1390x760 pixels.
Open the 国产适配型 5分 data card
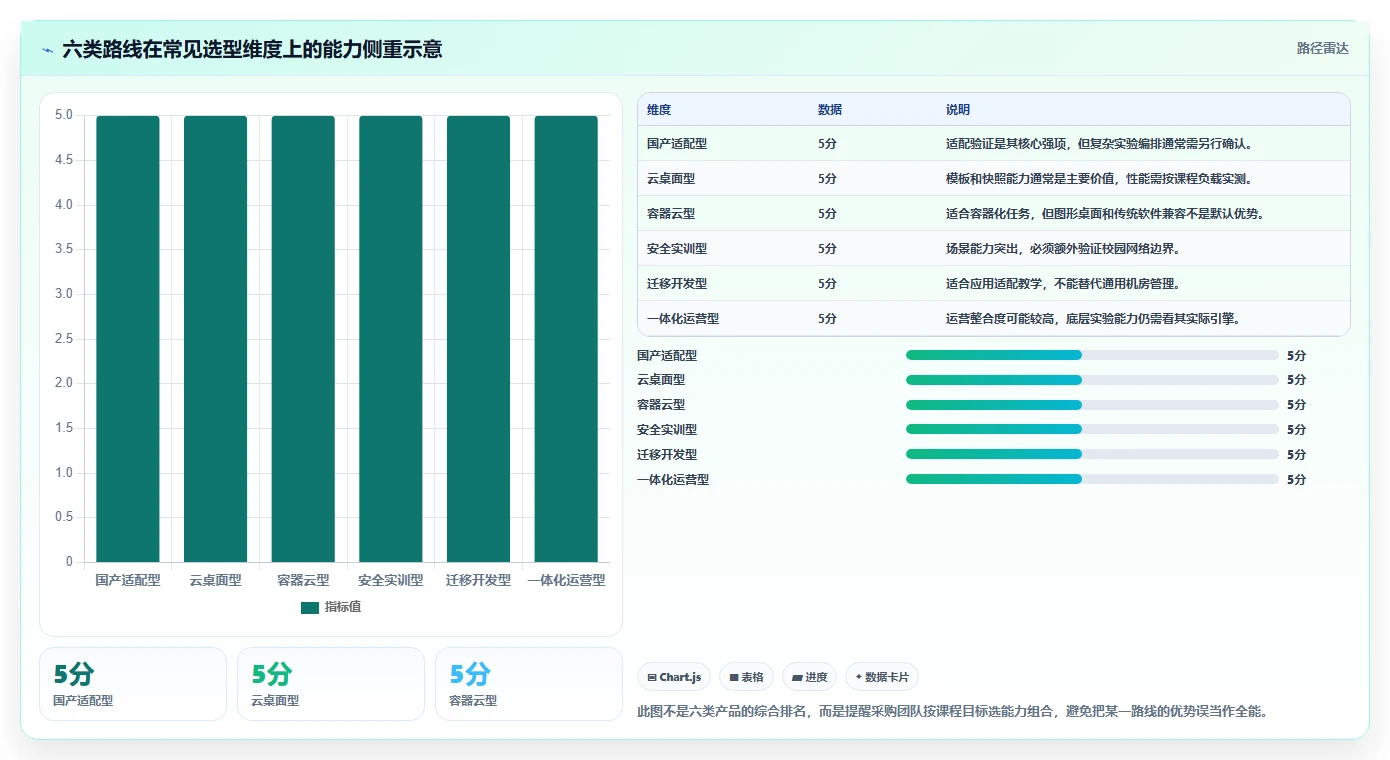[133, 684]
